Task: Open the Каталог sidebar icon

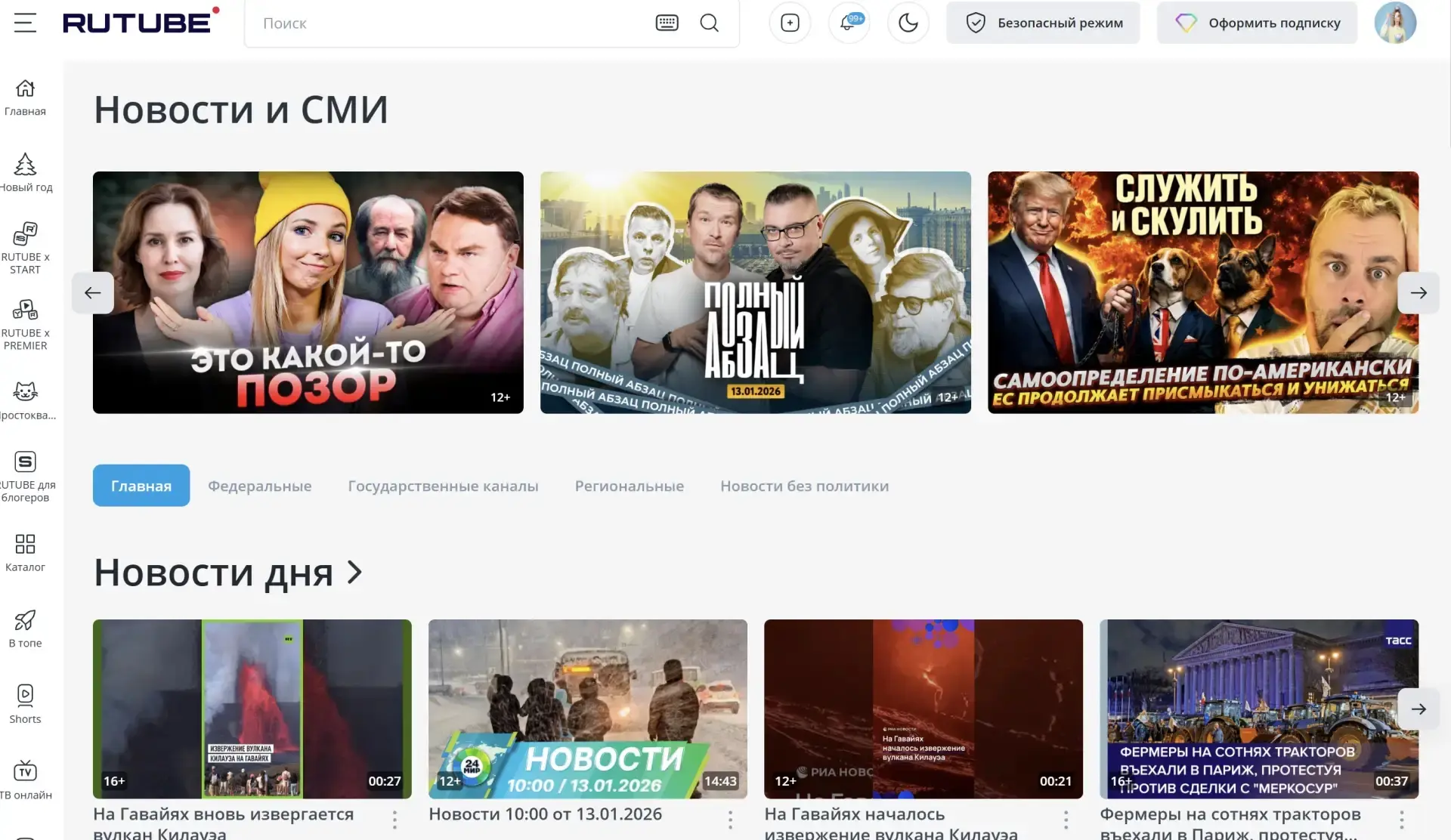Action: click(25, 552)
